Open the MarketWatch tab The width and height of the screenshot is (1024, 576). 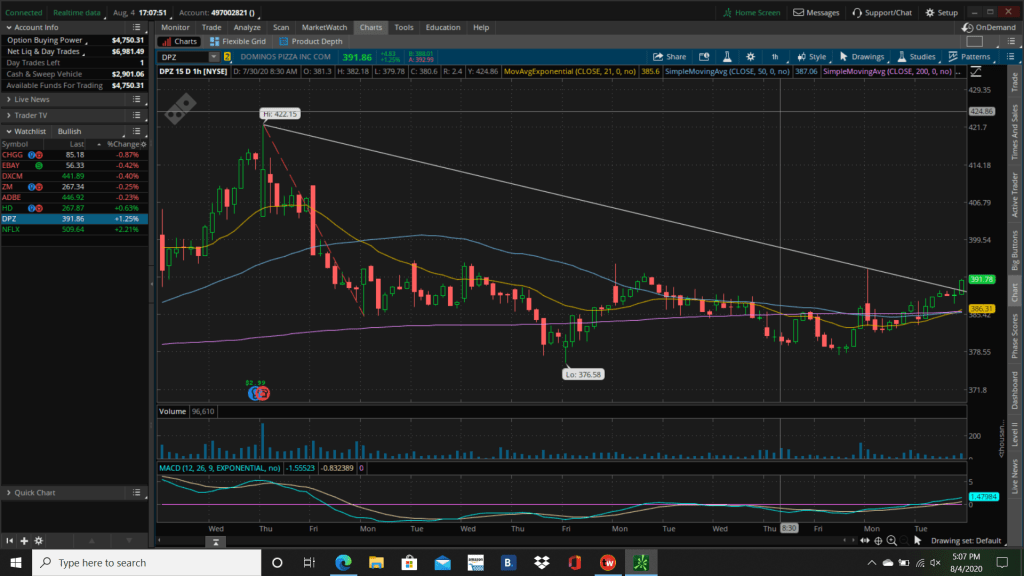click(x=325, y=27)
